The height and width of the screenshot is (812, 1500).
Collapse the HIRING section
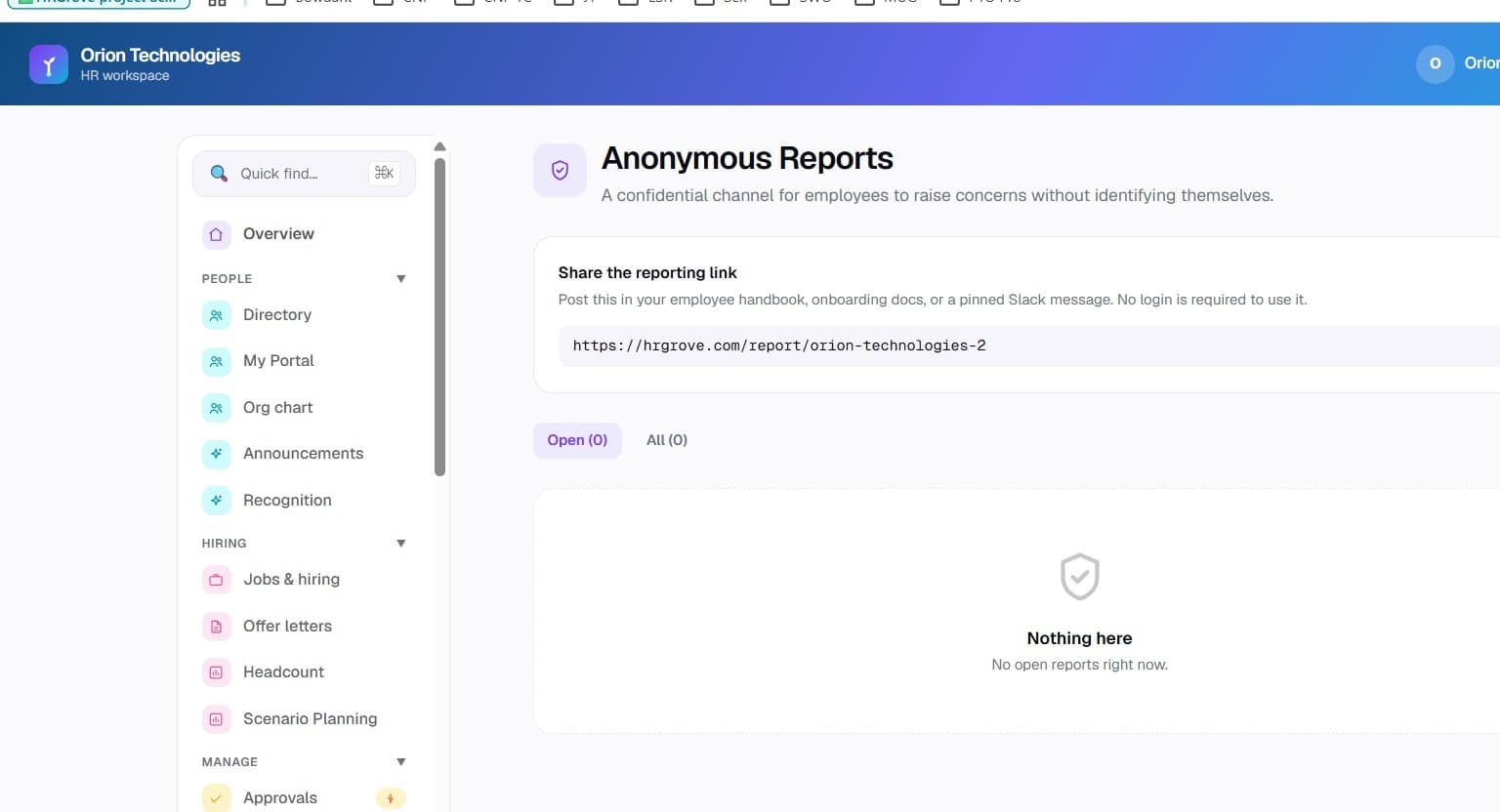pos(400,544)
